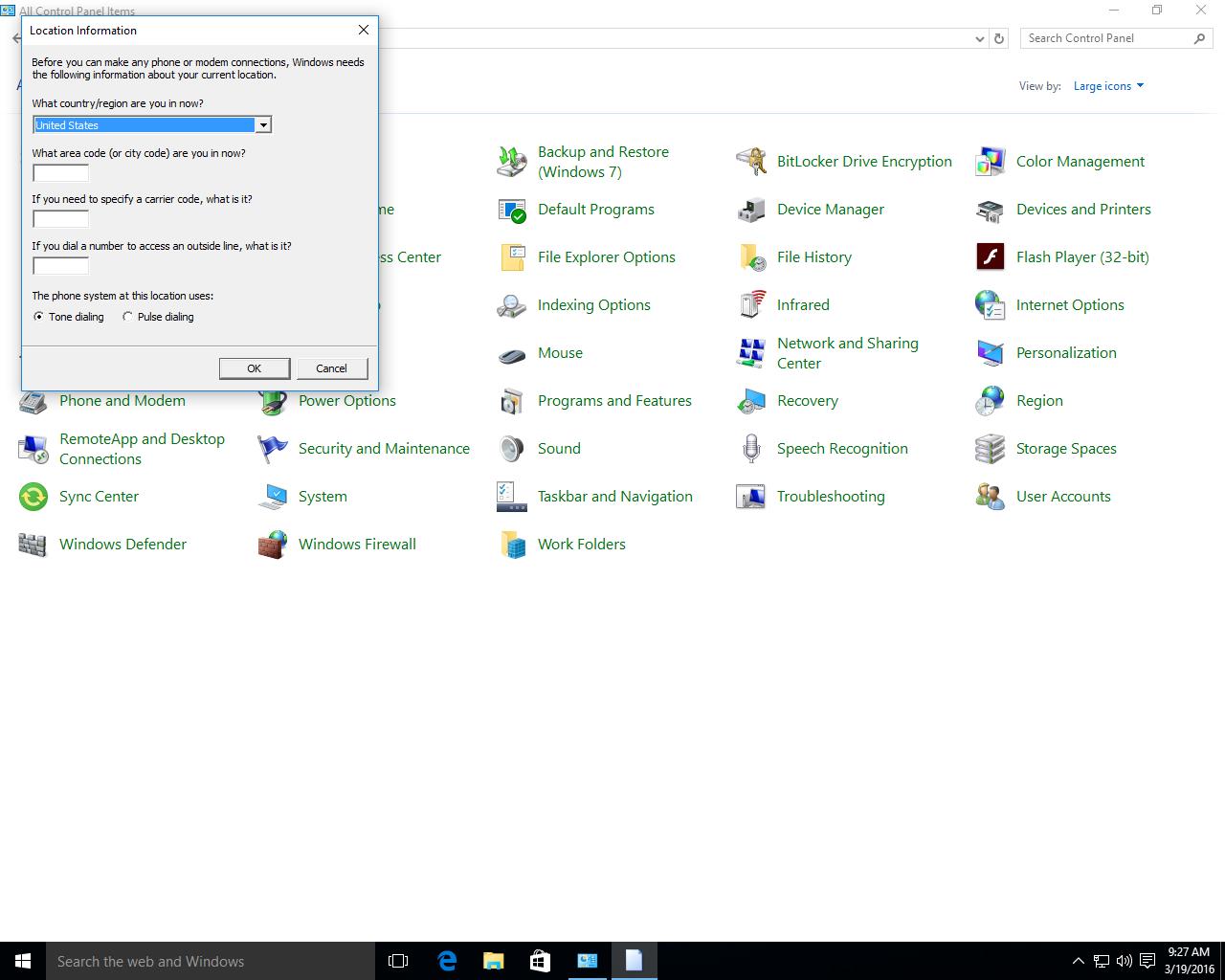
Task: Open Windows Firewall icon
Action: coord(273,545)
